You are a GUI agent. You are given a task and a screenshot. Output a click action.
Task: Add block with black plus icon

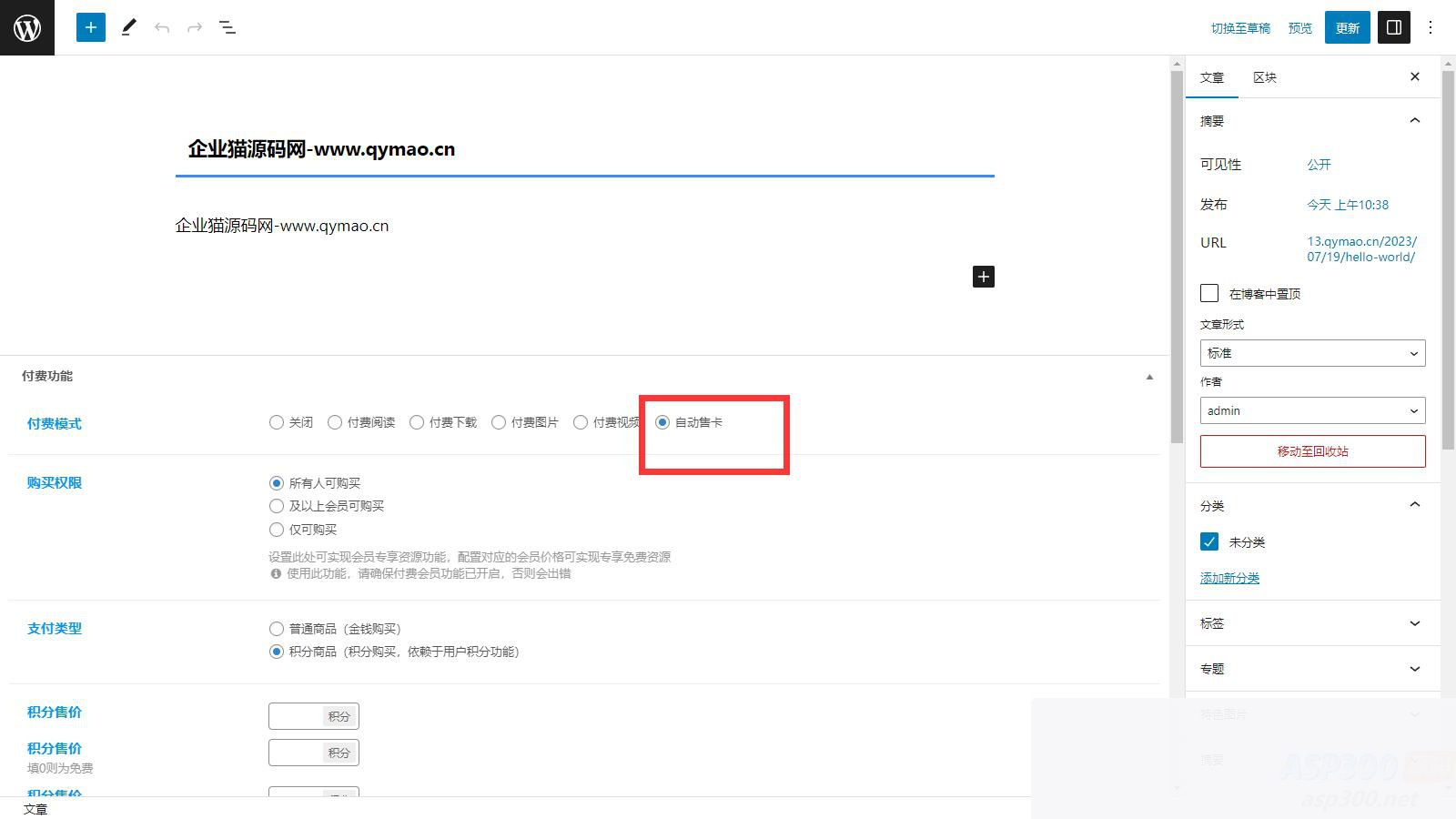click(x=983, y=277)
